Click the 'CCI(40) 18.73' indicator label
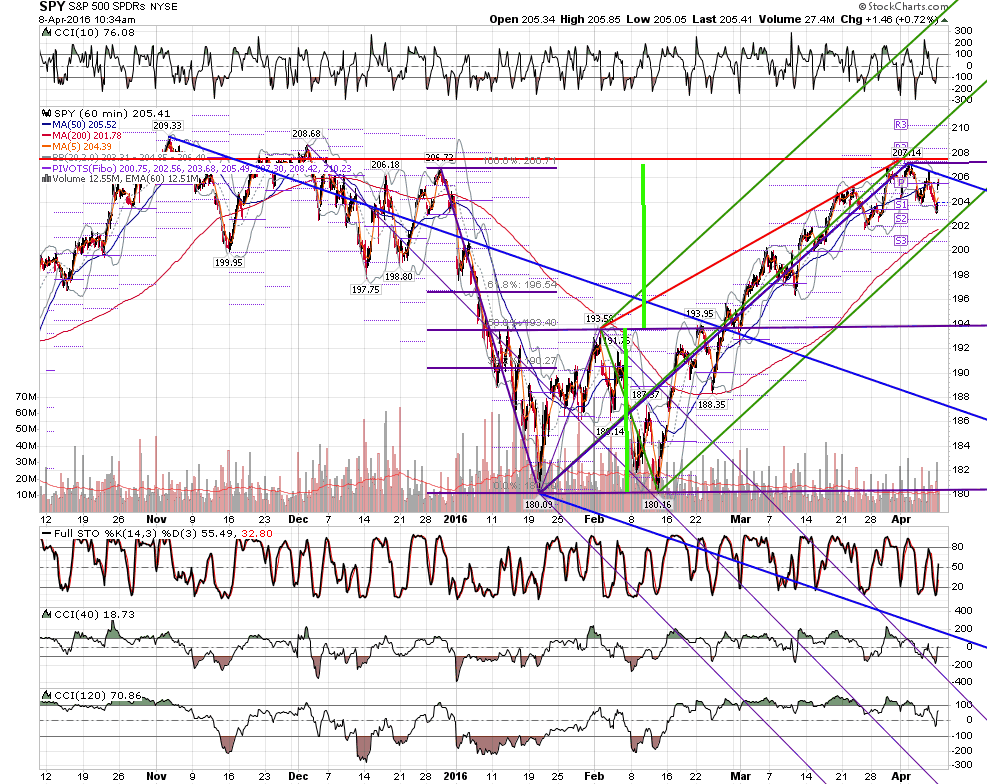The height and width of the screenshot is (784, 987). point(94,614)
